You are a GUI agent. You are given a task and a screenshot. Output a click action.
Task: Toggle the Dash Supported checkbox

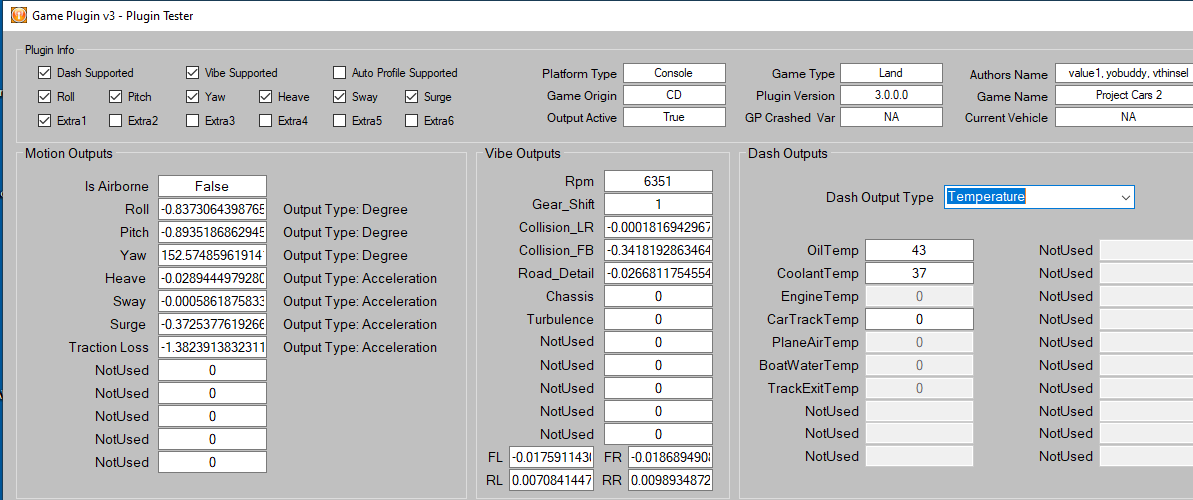44,73
